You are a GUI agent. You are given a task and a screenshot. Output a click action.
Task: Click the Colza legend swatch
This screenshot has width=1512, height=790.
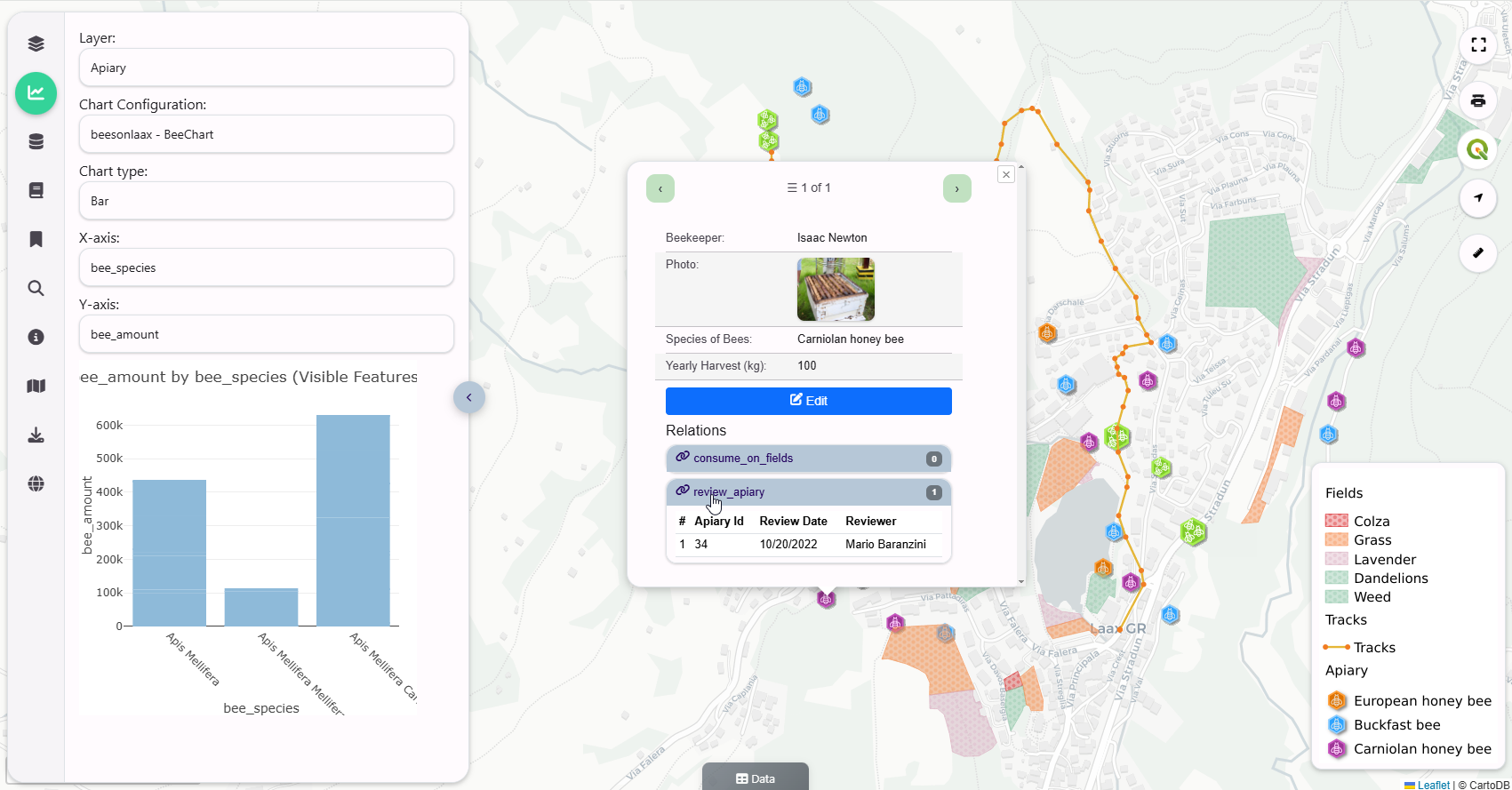(x=1337, y=521)
